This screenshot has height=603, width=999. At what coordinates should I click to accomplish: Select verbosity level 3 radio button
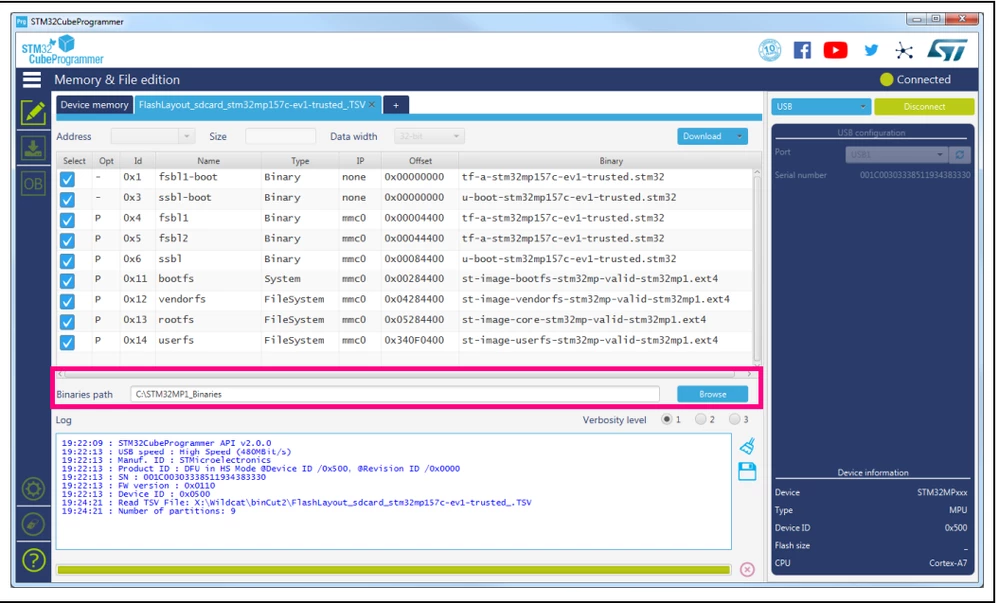click(735, 419)
